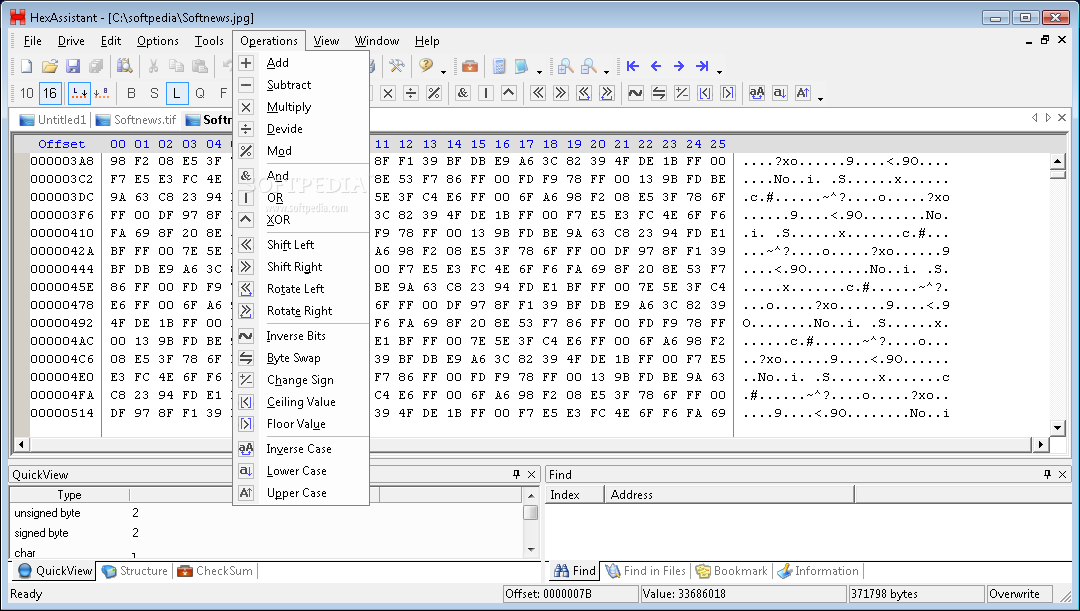Click the blue forward arrow icon
Viewport: 1080px width, 611px height.
[679, 66]
